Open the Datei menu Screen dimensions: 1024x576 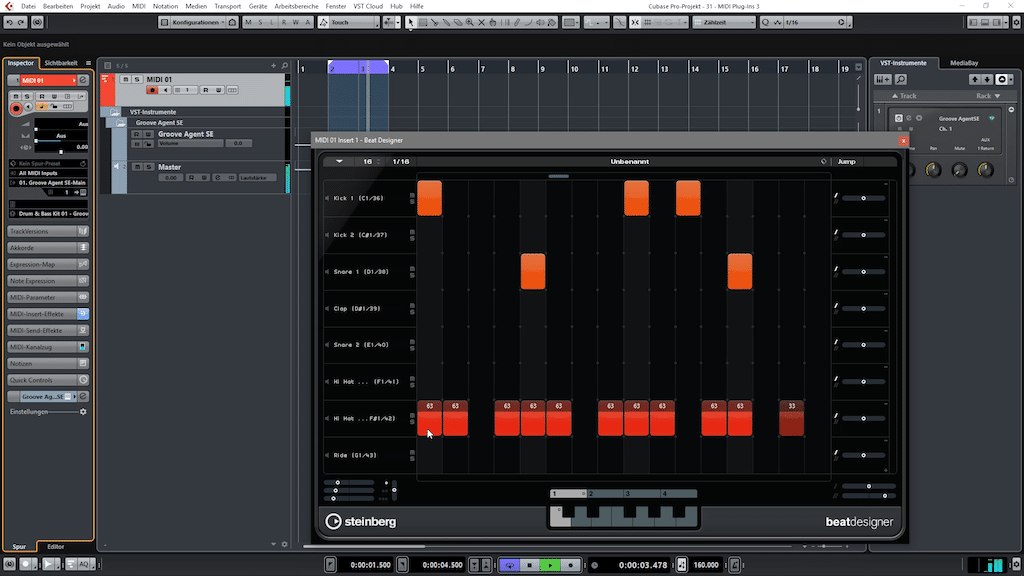click(29, 6)
